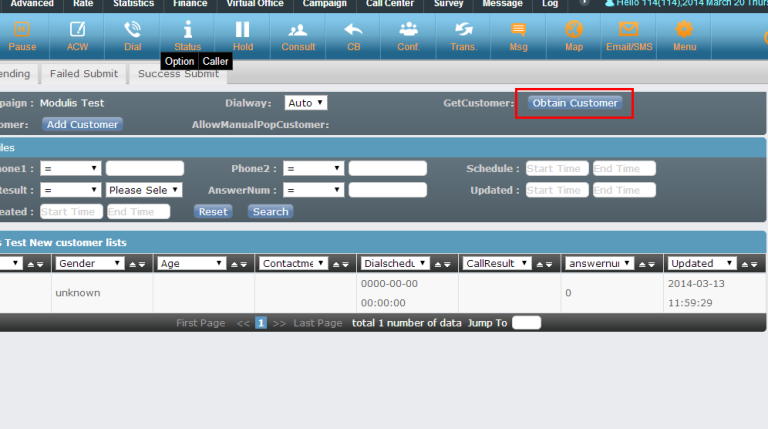Click the Hold call icon
The height and width of the screenshot is (429, 768).
tap(242, 30)
